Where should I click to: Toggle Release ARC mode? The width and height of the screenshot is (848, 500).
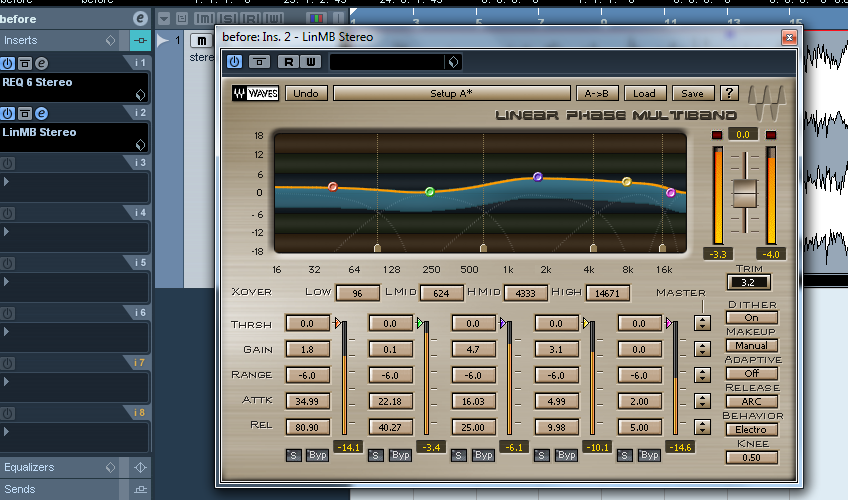752,402
